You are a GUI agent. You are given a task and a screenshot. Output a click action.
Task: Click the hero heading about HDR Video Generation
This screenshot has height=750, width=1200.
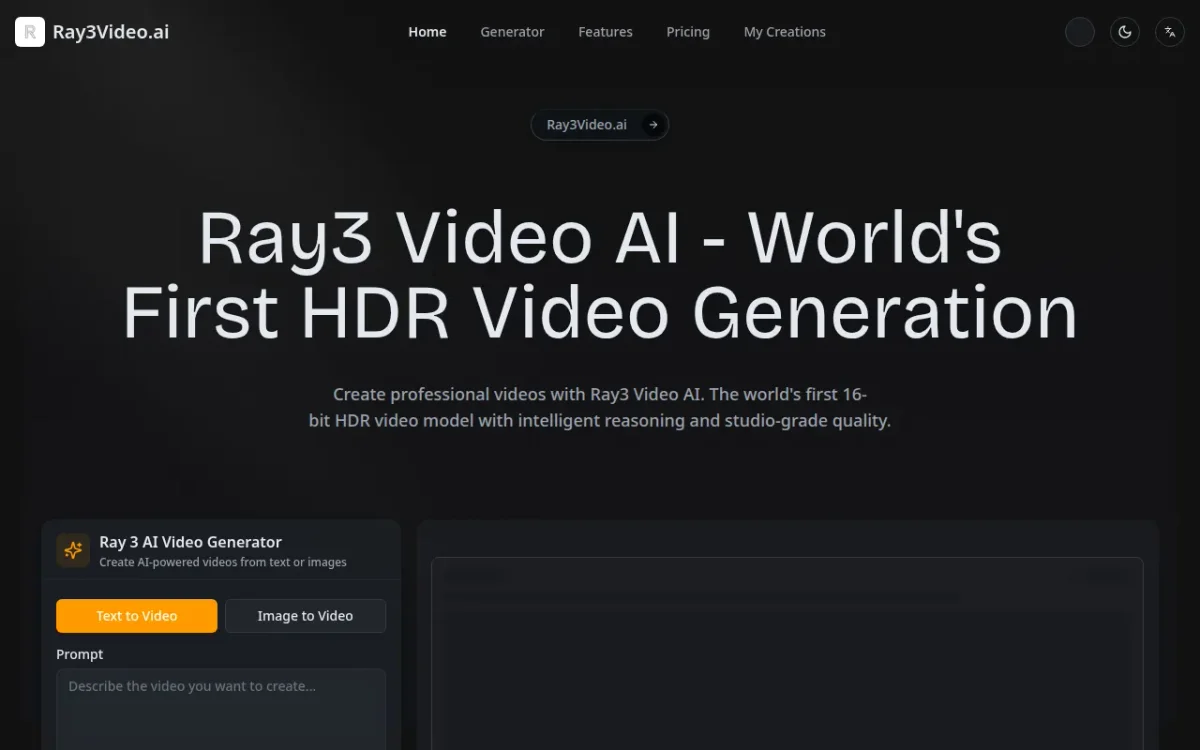point(600,275)
